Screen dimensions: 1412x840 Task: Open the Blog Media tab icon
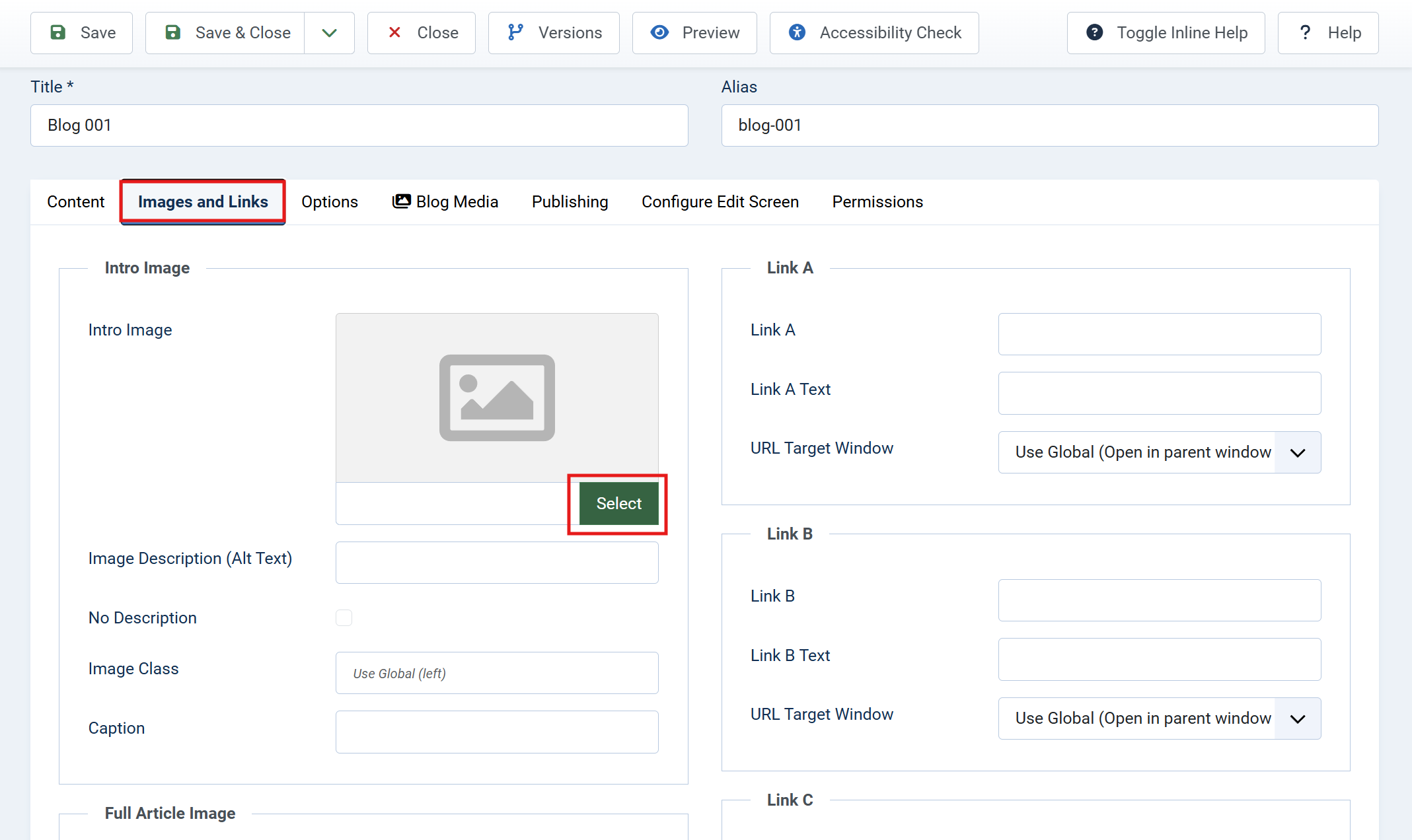tap(401, 201)
